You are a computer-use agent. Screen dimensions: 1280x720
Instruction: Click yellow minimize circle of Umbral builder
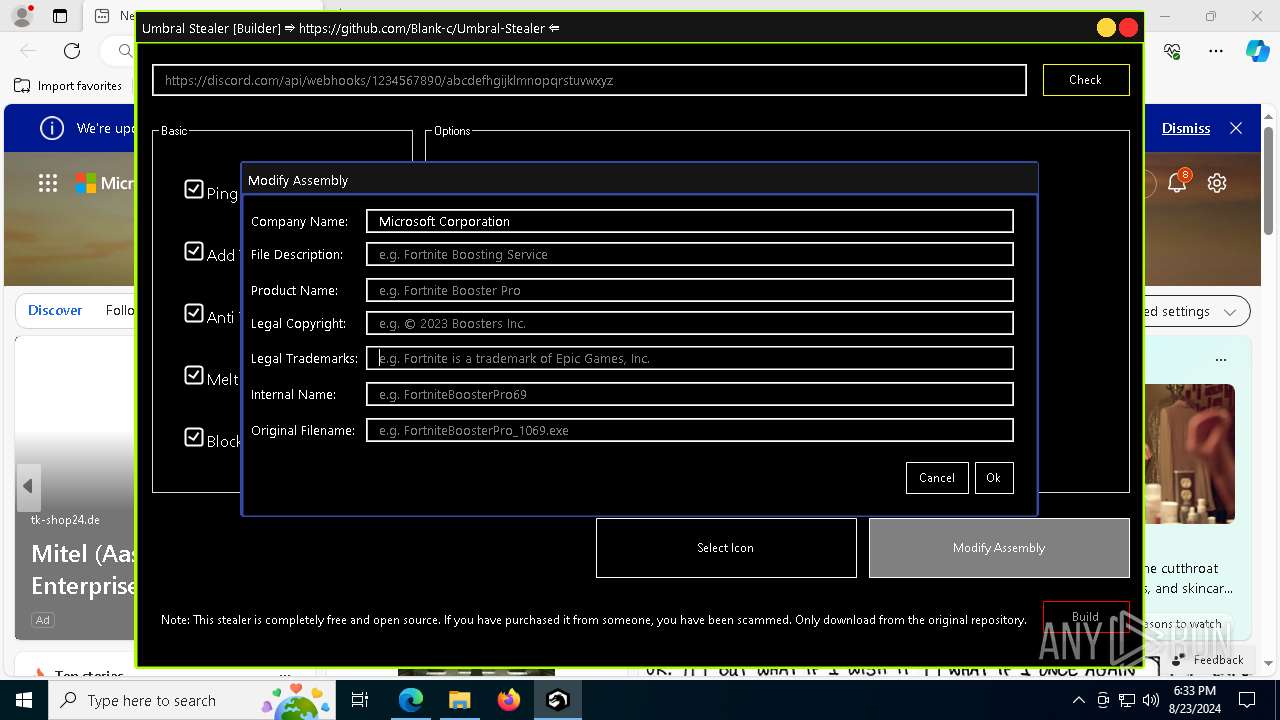(1106, 28)
